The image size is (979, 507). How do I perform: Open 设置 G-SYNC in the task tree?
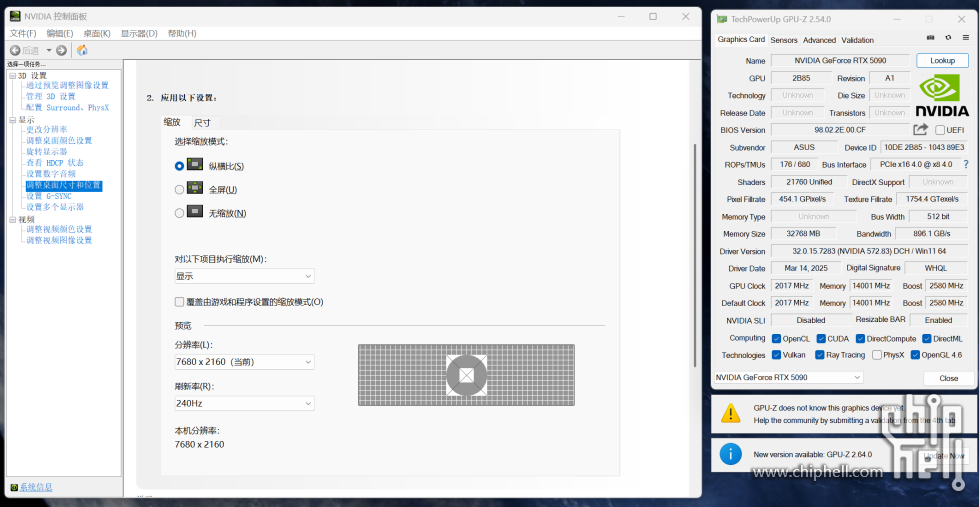(x=51, y=196)
